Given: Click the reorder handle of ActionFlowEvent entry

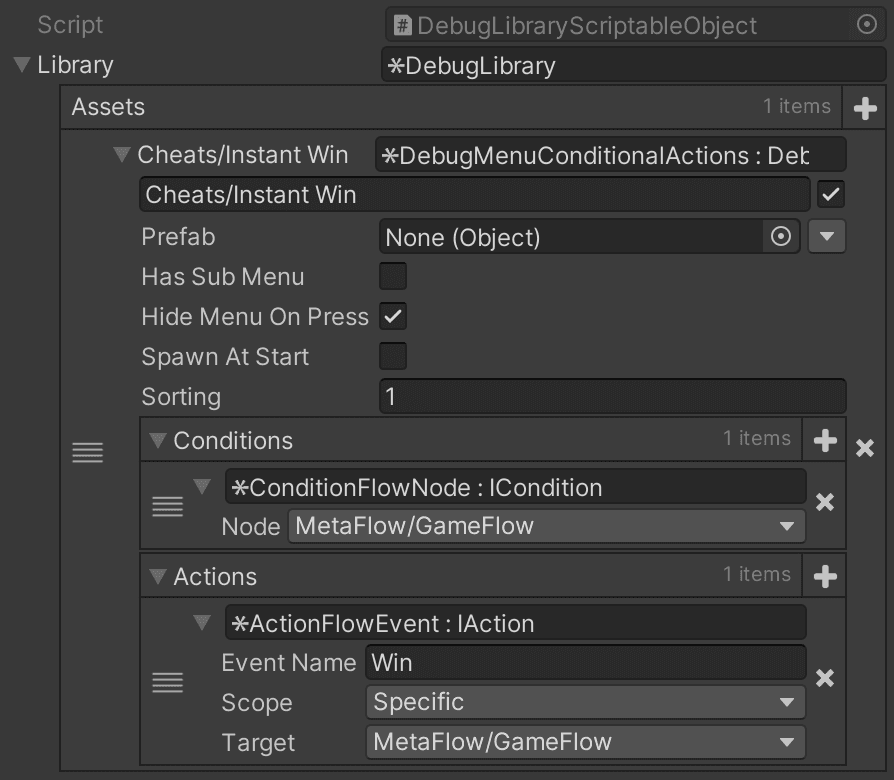Looking at the screenshot, I should [x=167, y=682].
